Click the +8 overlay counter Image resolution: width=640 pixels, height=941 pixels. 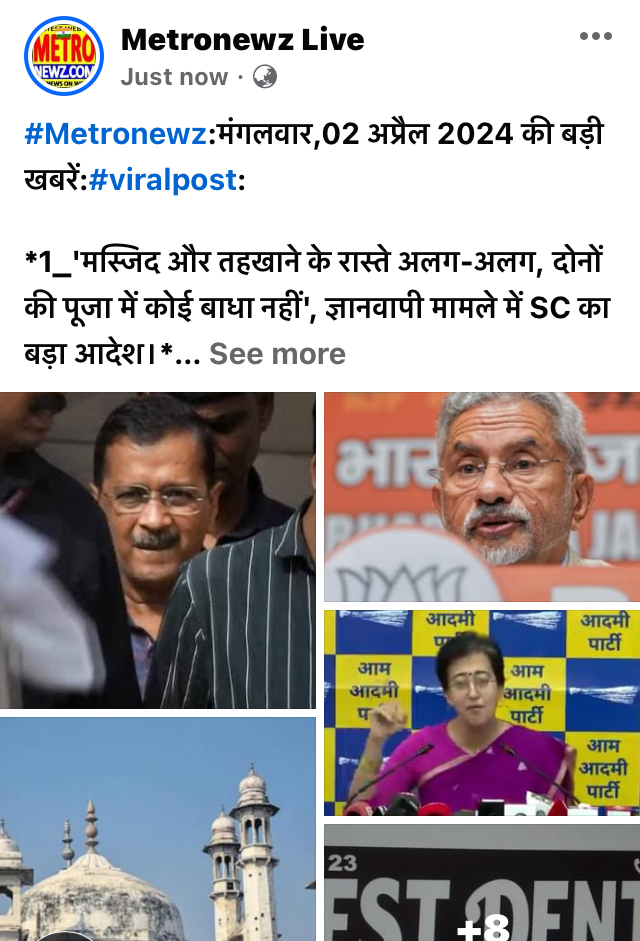(x=483, y=926)
